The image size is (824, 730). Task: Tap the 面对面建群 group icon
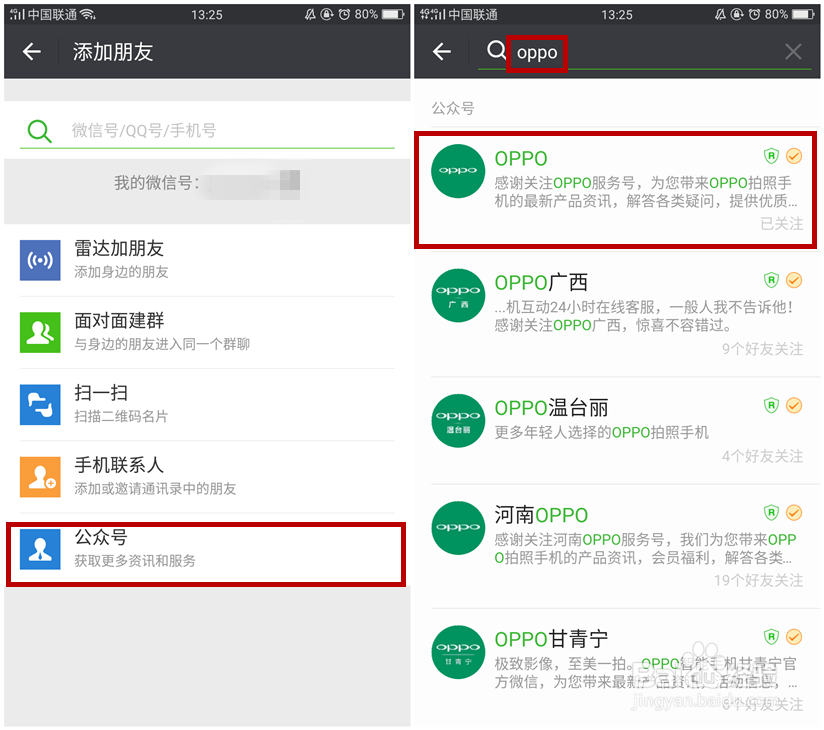point(40,332)
